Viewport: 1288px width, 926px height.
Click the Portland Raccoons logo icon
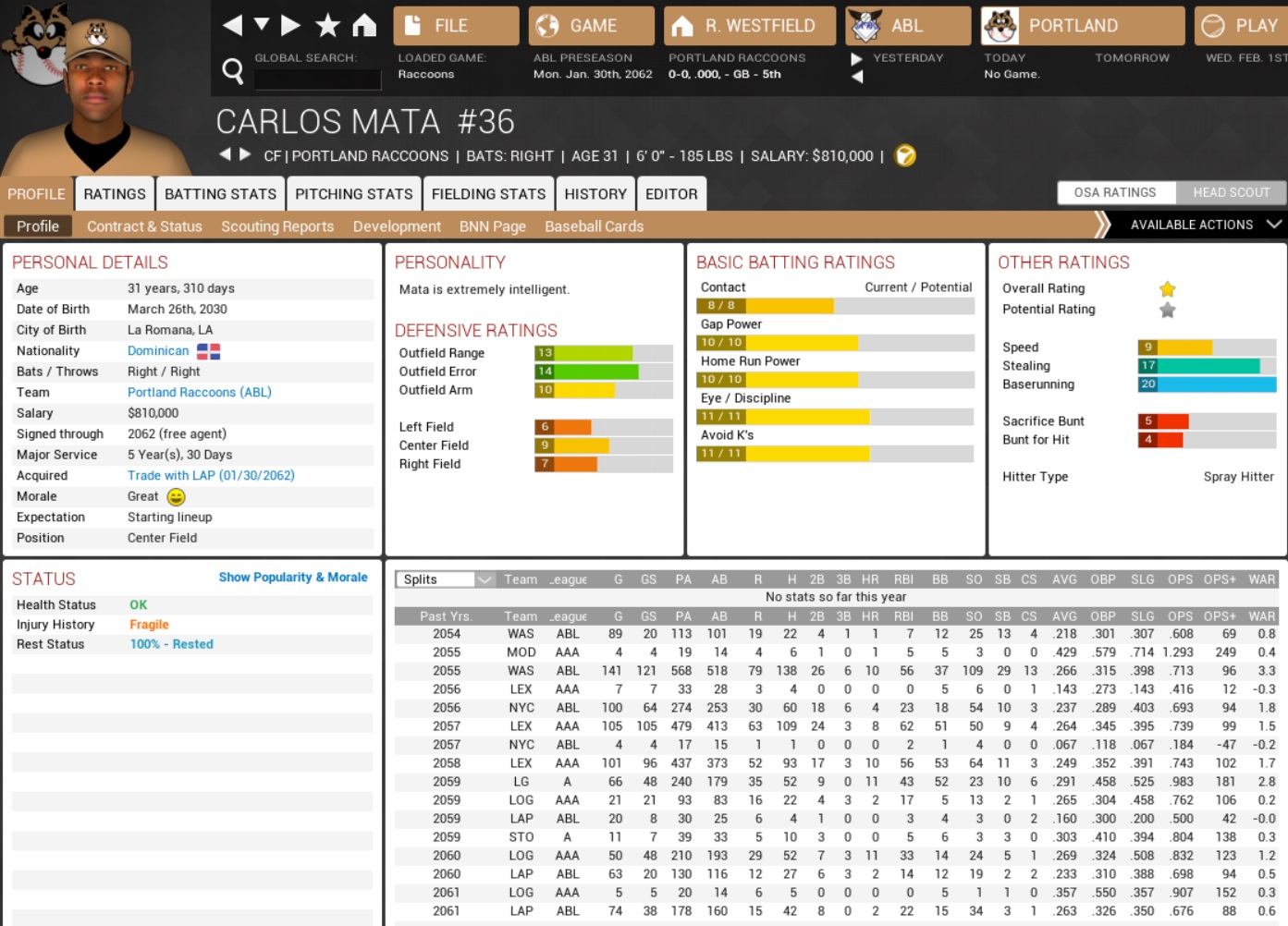coord(1000,26)
